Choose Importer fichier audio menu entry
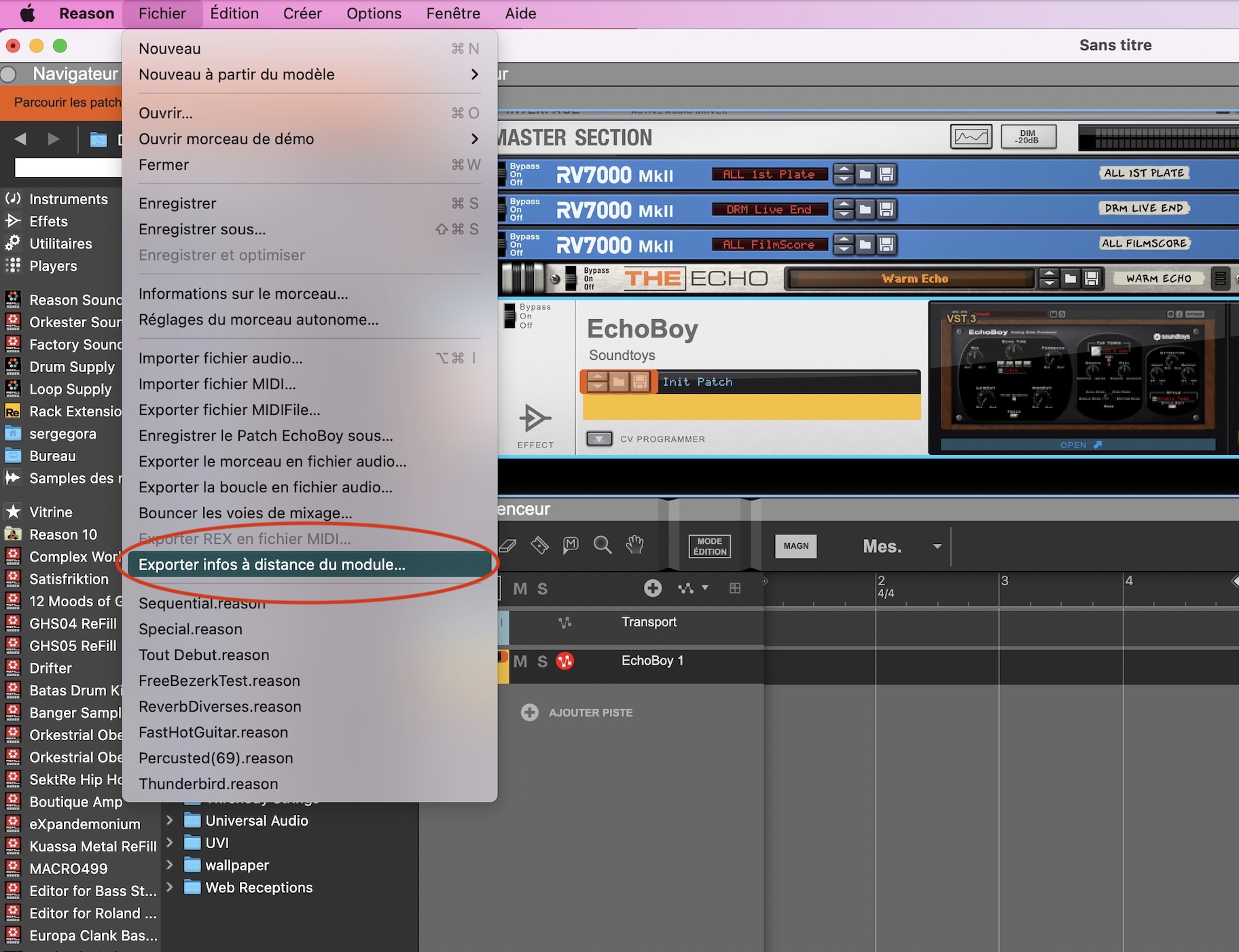The width and height of the screenshot is (1239, 952). point(309,359)
